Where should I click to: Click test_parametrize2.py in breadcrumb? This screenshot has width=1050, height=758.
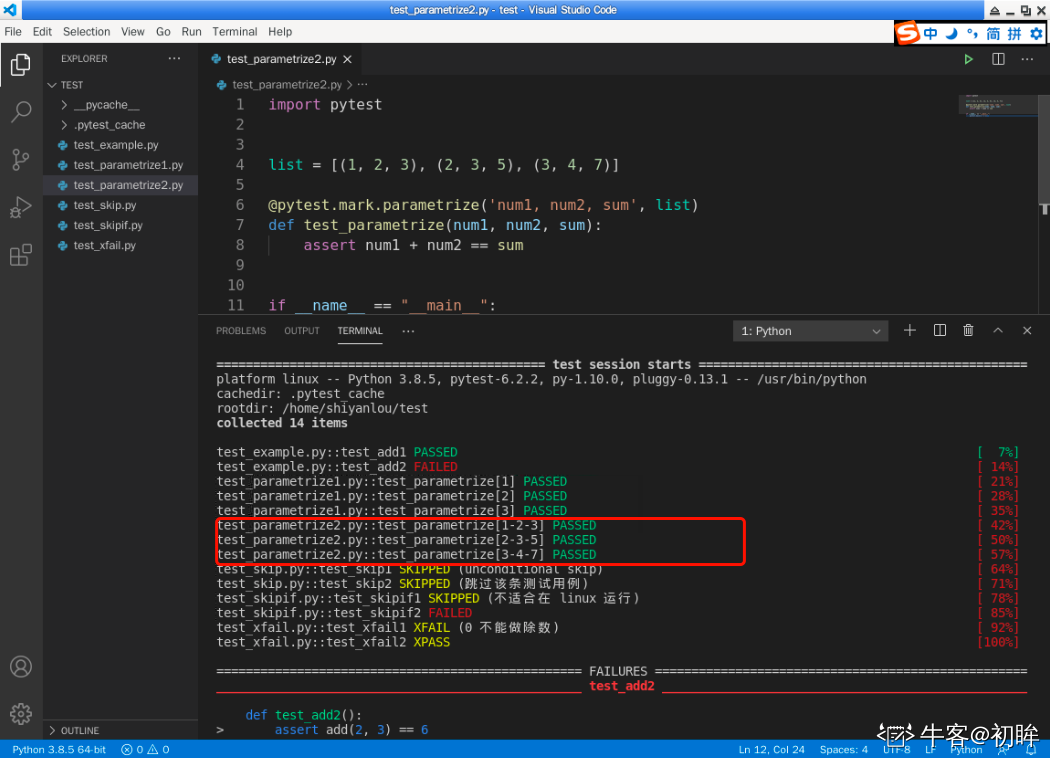(x=287, y=84)
